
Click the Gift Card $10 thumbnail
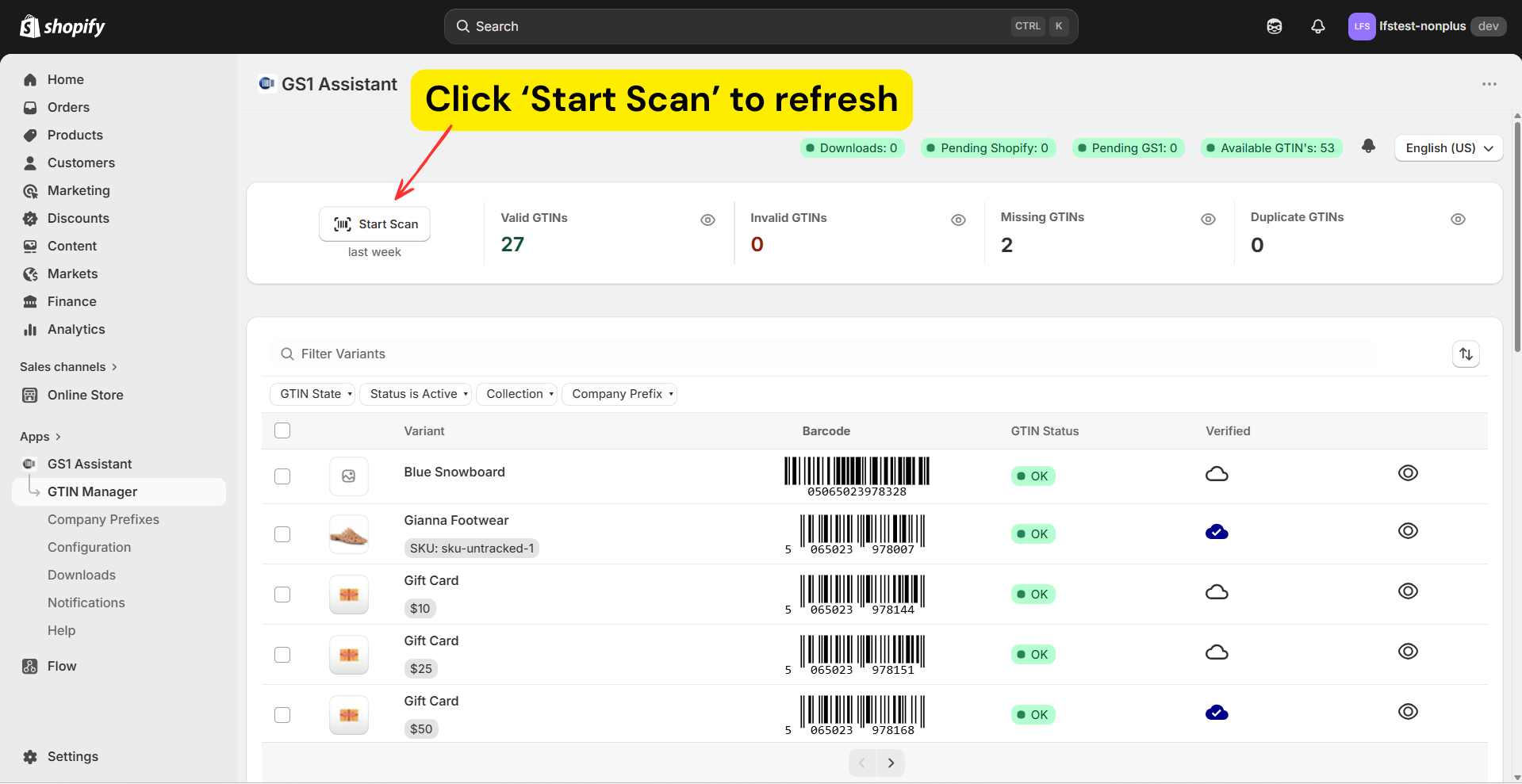coord(349,595)
